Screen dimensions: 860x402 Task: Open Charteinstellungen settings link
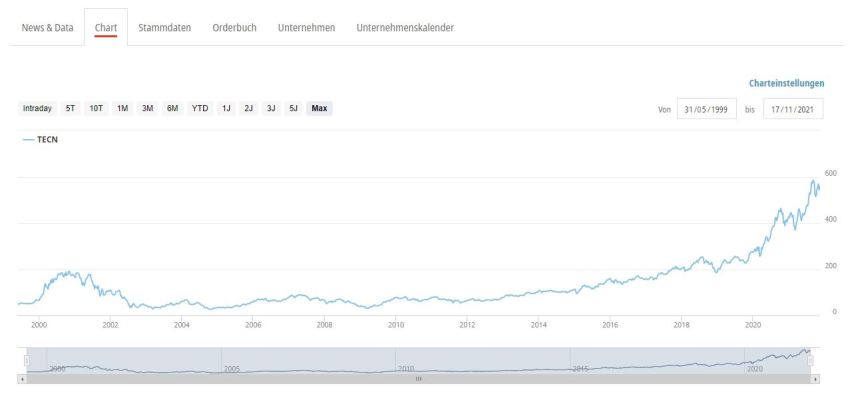pyautogui.click(x=788, y=83)
